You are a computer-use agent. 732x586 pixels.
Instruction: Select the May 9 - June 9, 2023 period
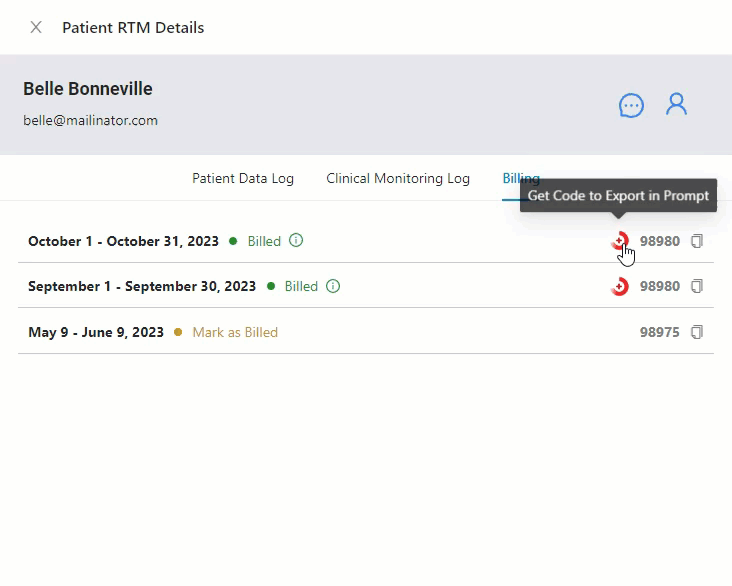click(x=96, y=332)
